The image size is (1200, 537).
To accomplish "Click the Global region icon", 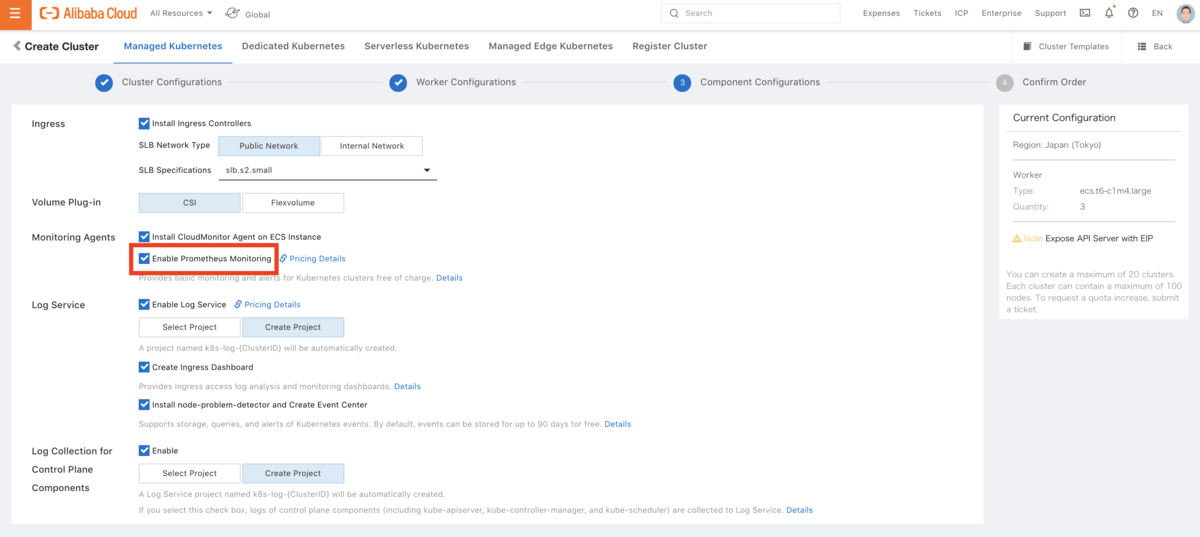I will coord(232,14).
